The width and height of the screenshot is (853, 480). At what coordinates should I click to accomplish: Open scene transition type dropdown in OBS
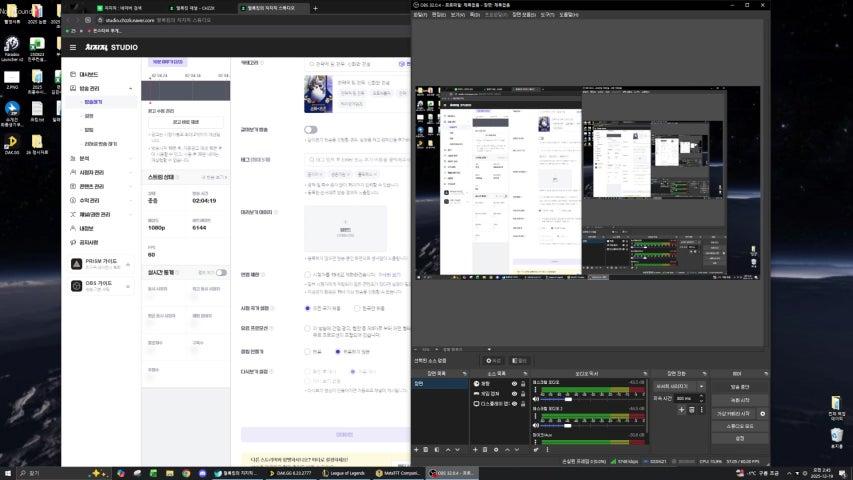(x=679, y=386)
